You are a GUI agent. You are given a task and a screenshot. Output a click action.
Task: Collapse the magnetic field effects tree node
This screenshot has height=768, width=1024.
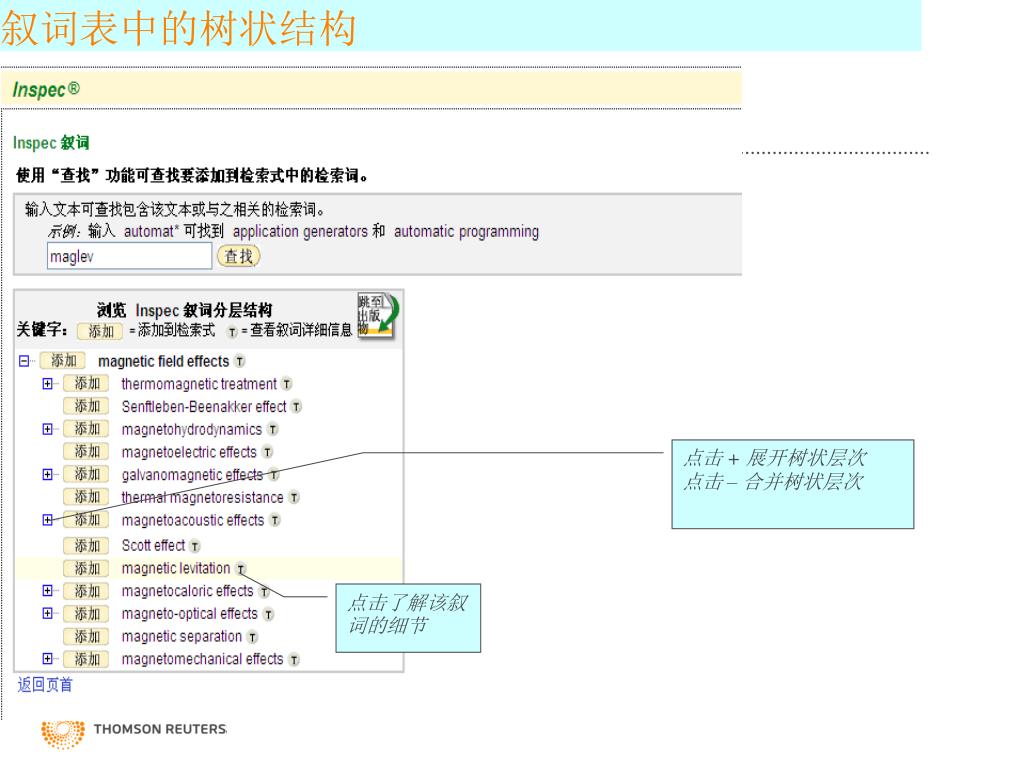tap(24, 360)
